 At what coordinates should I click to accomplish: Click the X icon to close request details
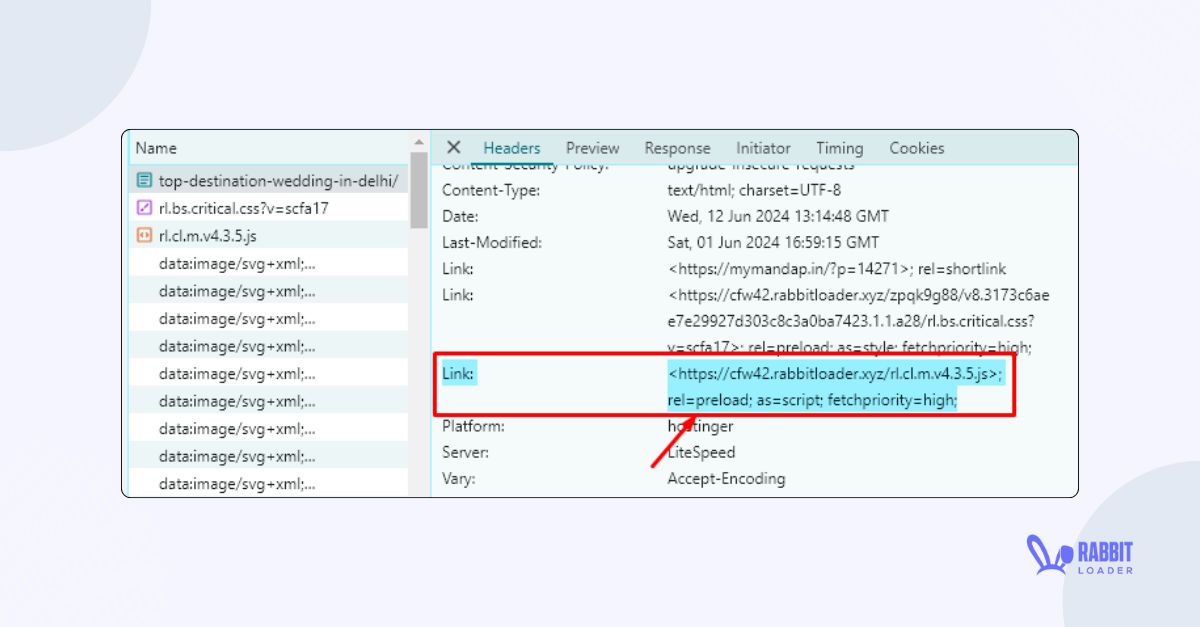(x=453, y=147)
